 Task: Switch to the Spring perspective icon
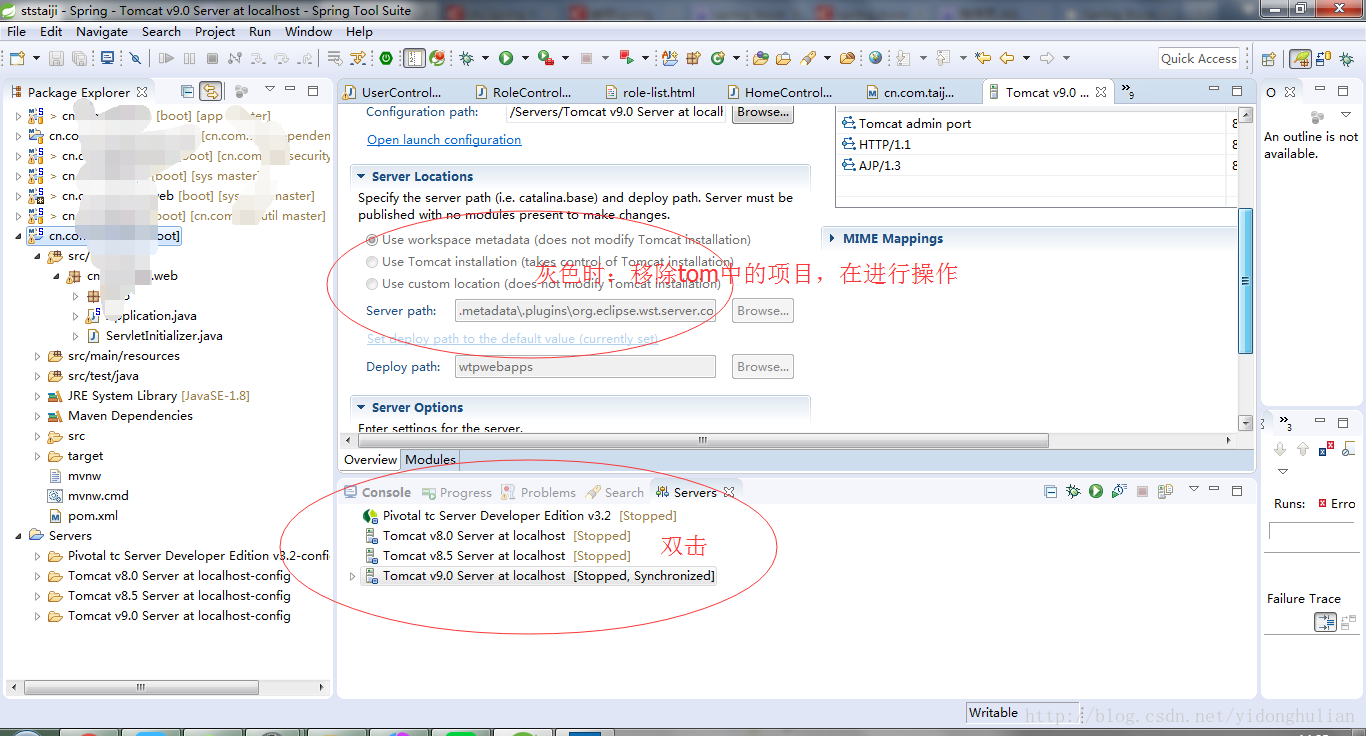click(1300, 59)
